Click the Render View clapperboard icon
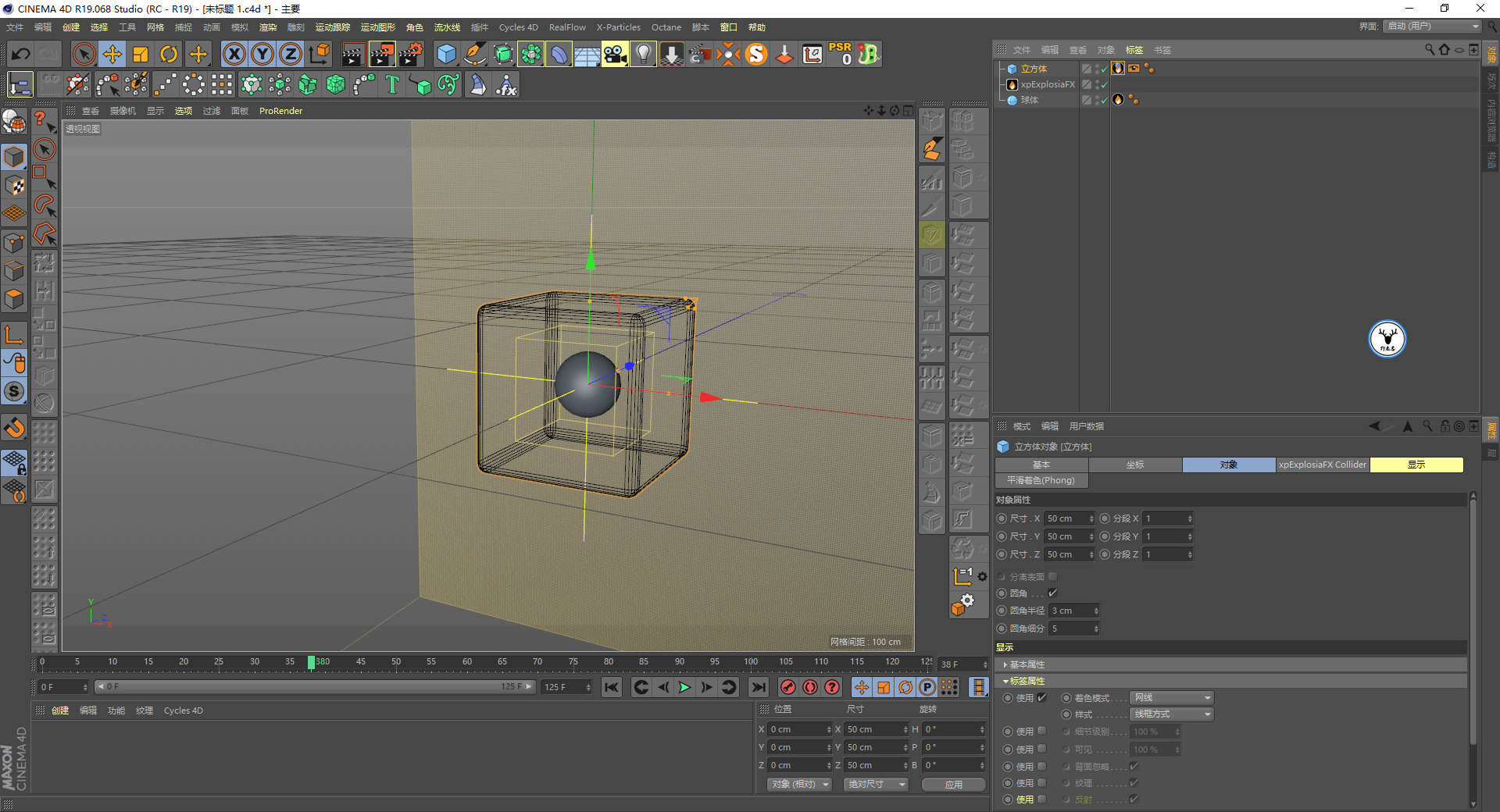 click(x=353, y=54)
